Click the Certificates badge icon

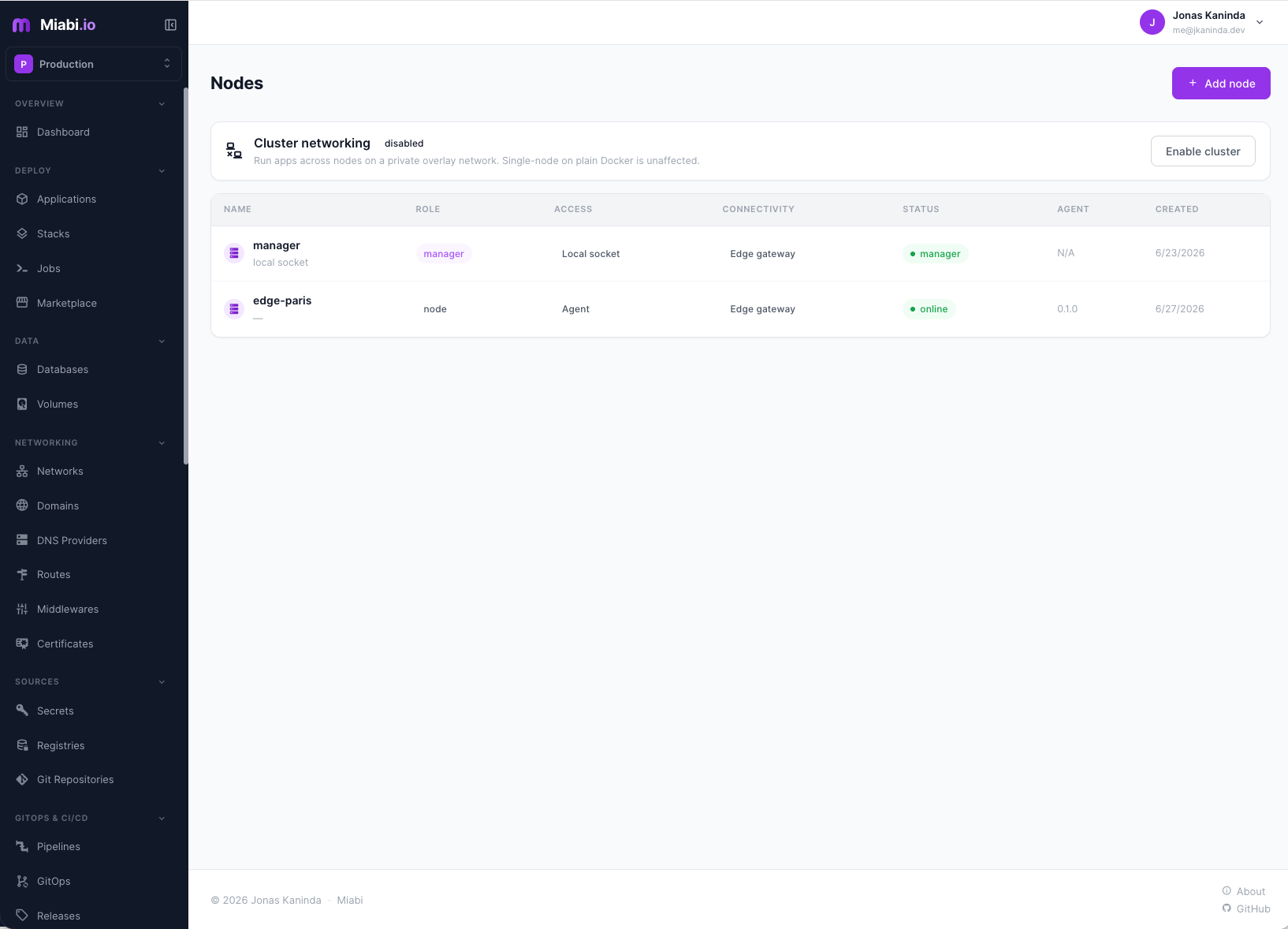click(x=22, y=644)
